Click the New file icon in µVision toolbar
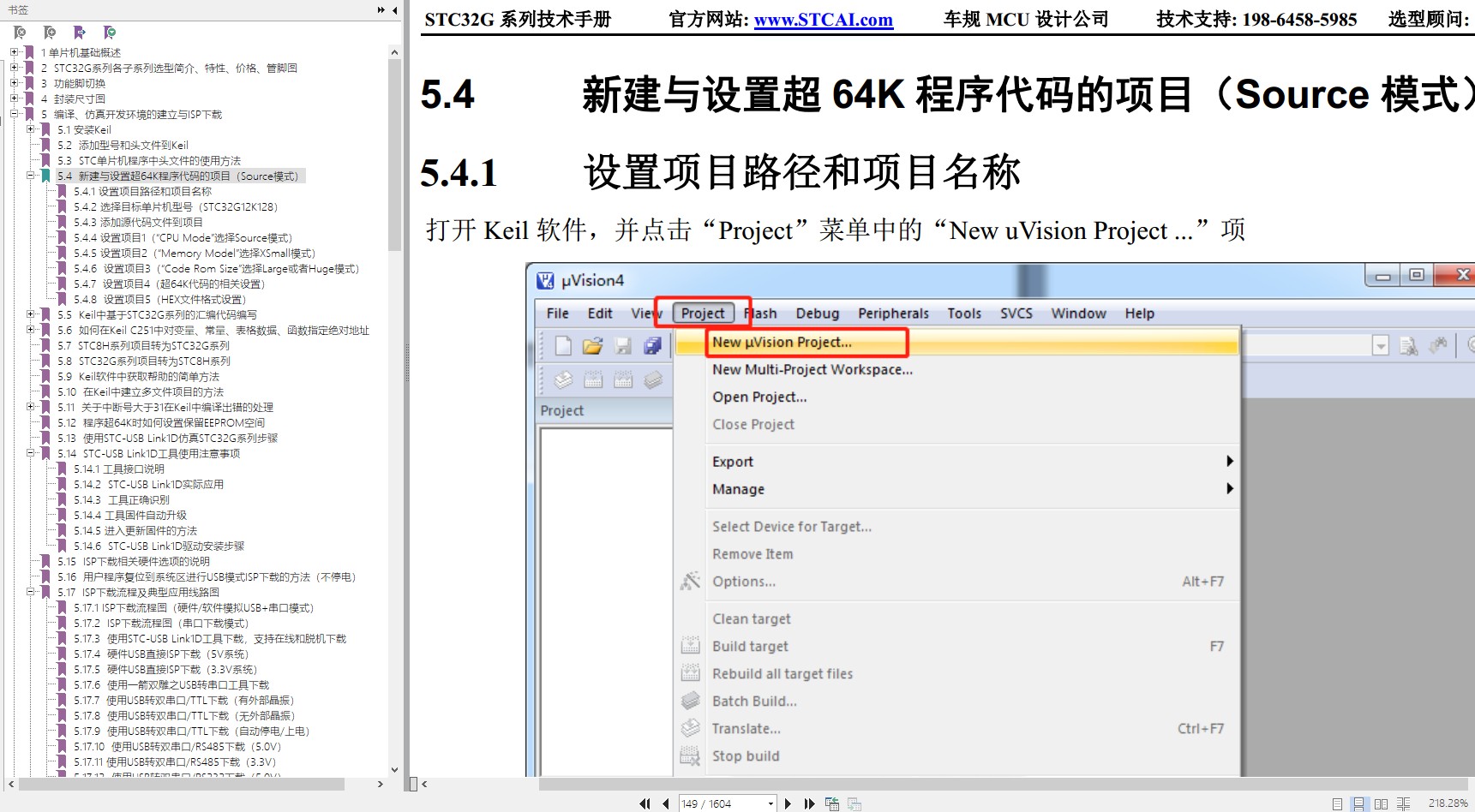The image size is (1475, 812). point(563,345)
